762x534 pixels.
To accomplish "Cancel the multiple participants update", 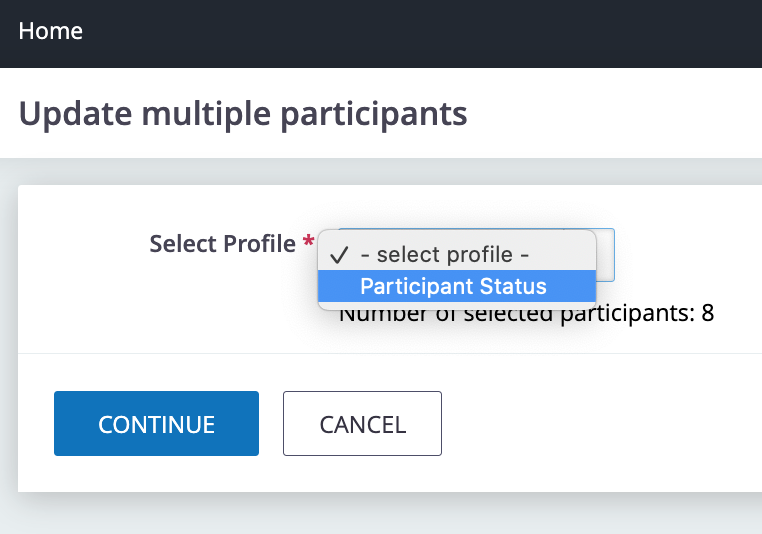I will pyautogui.click(x=362, y=423).
